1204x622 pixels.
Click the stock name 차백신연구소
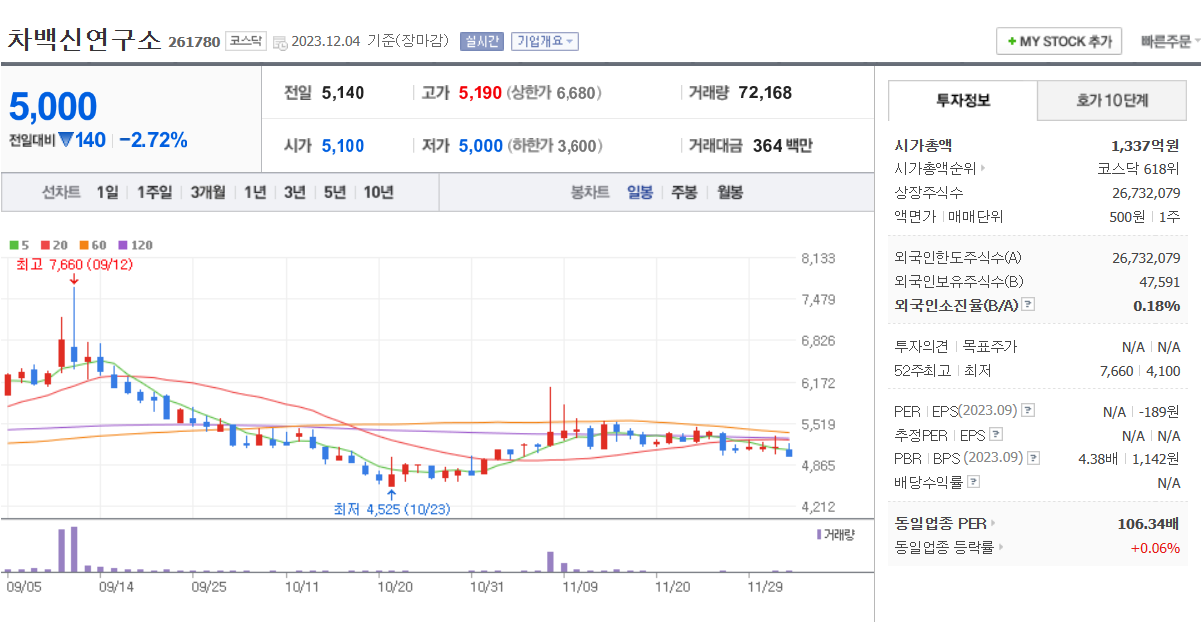pos(84,40)
